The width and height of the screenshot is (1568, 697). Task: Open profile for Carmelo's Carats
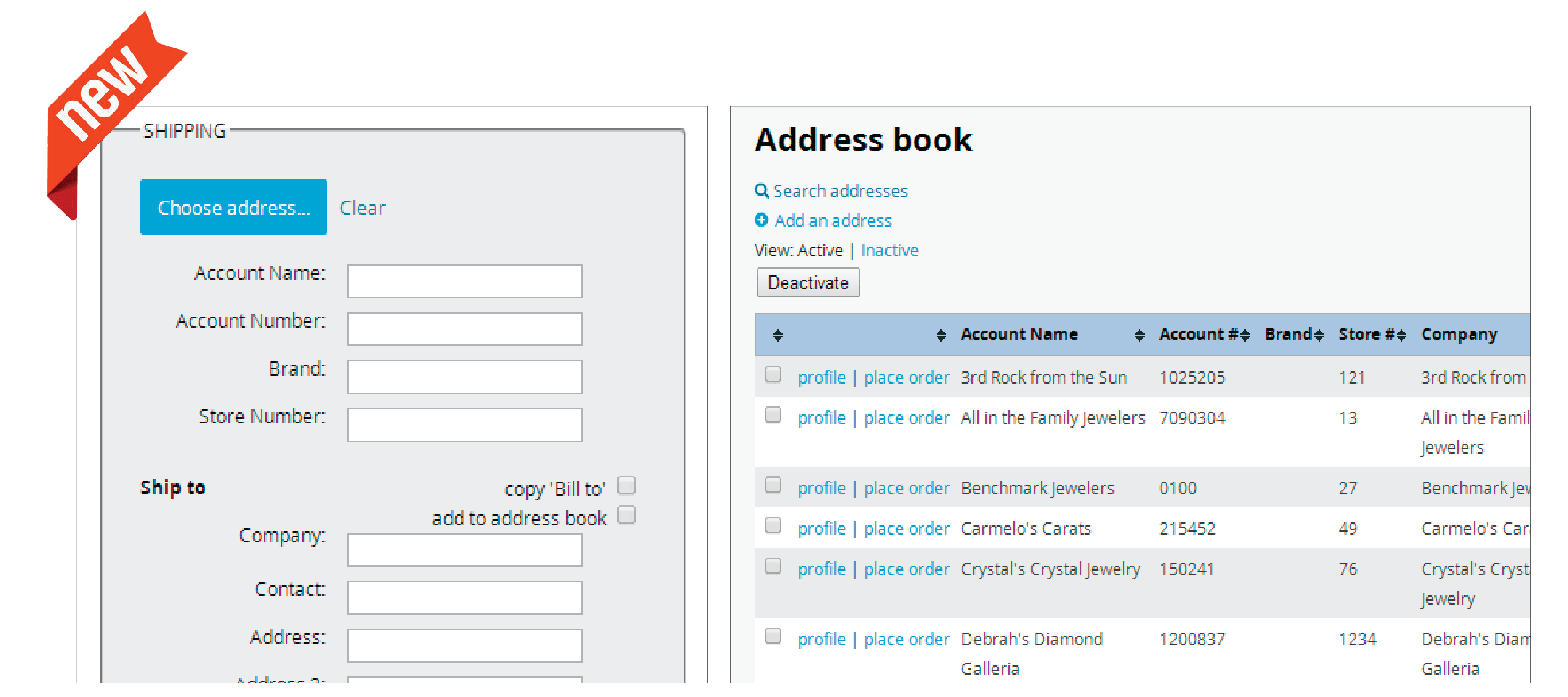[821, 529]
